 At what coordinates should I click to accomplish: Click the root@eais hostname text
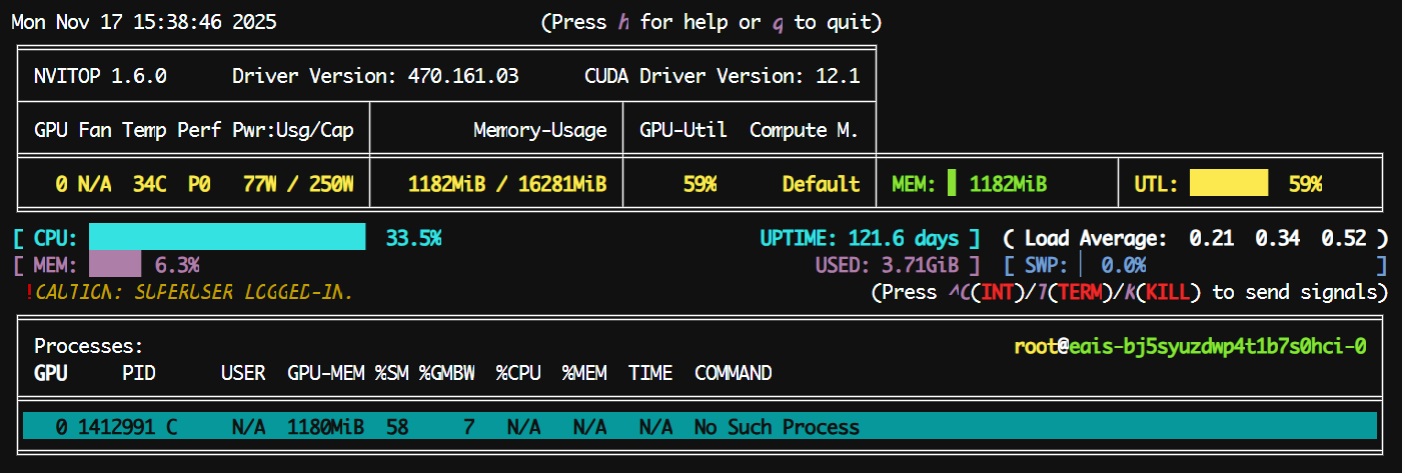1190,346
